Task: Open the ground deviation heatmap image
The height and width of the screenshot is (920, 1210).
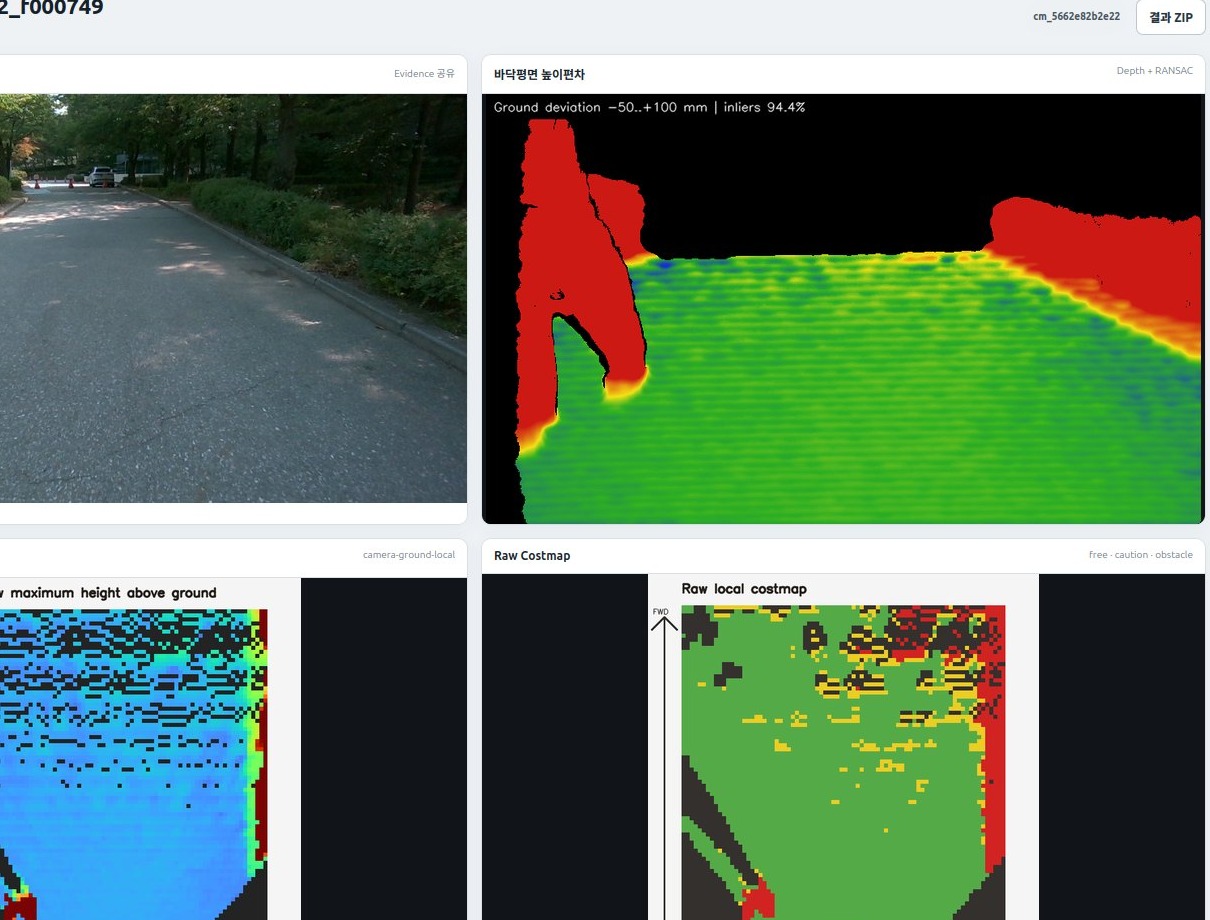Action: point(843,308)
